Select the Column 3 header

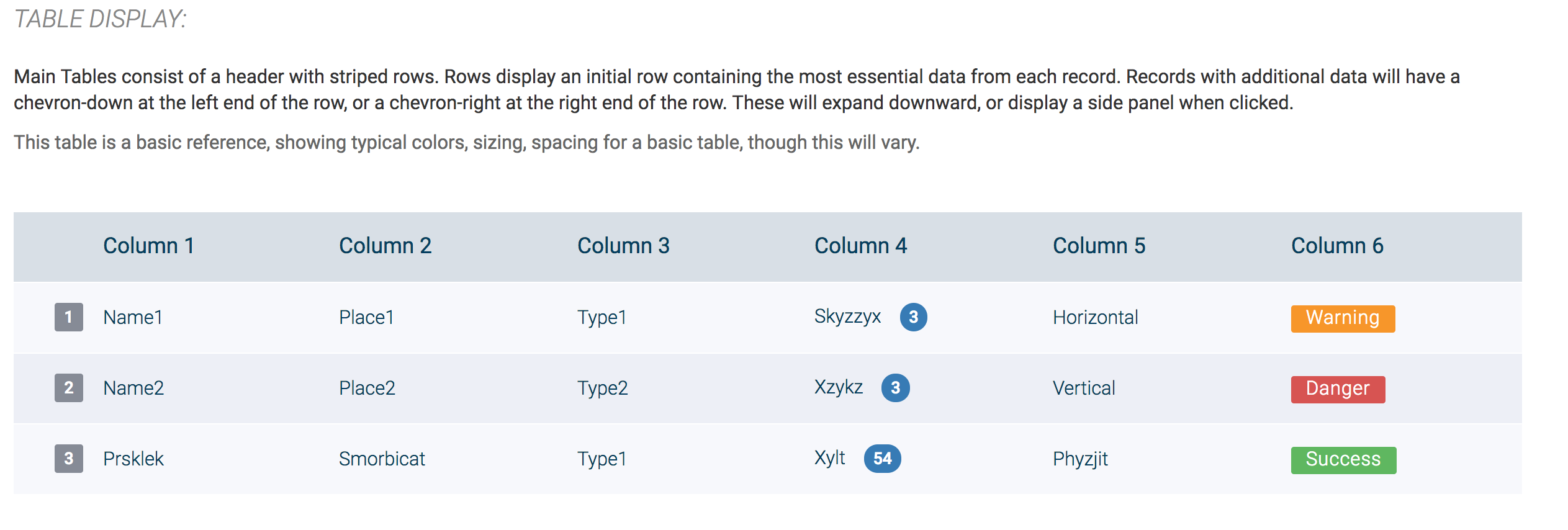point(623,246)
